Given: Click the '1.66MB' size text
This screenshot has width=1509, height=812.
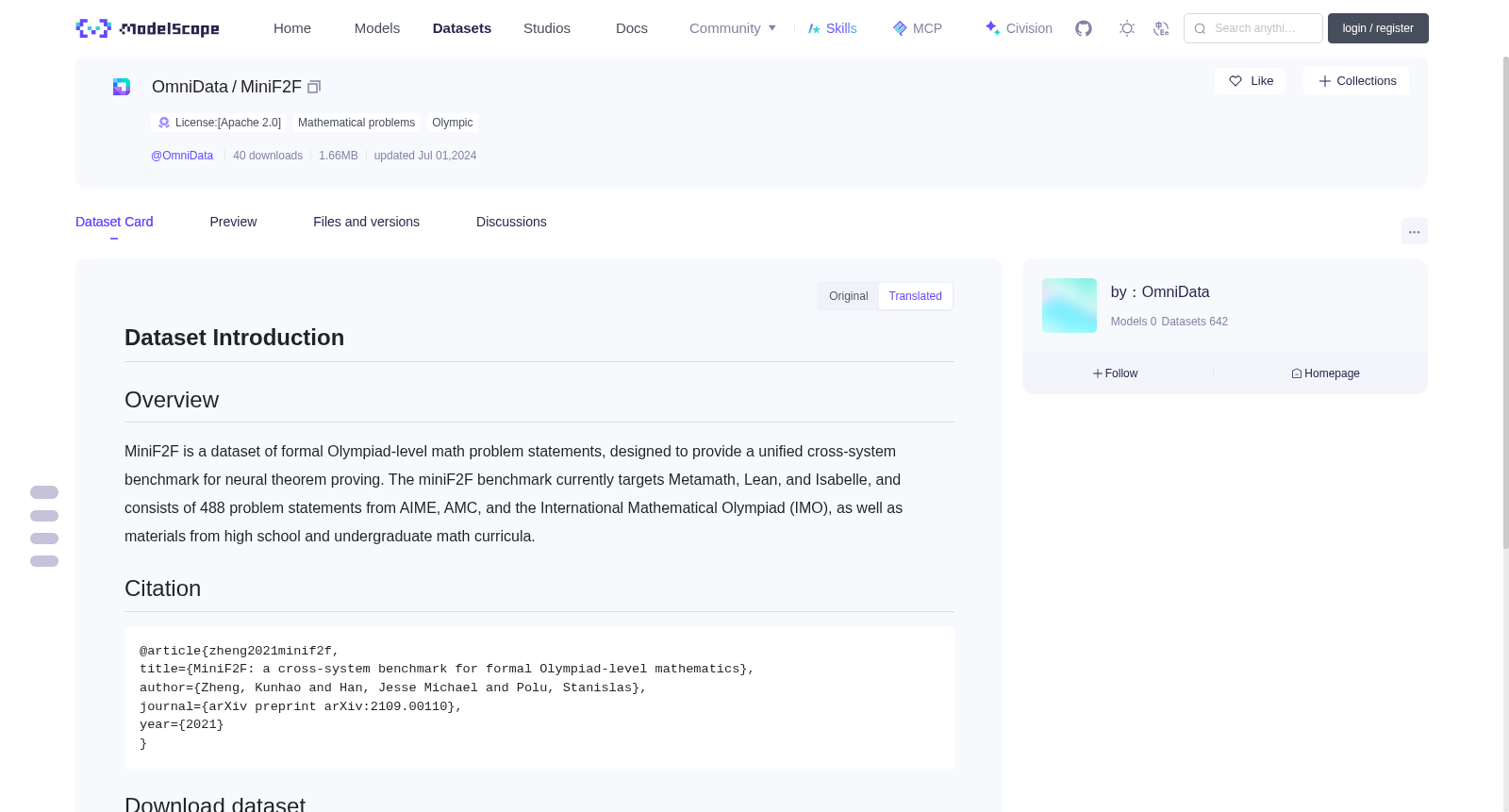Looking at the screenshot, I should click(339, 156).
